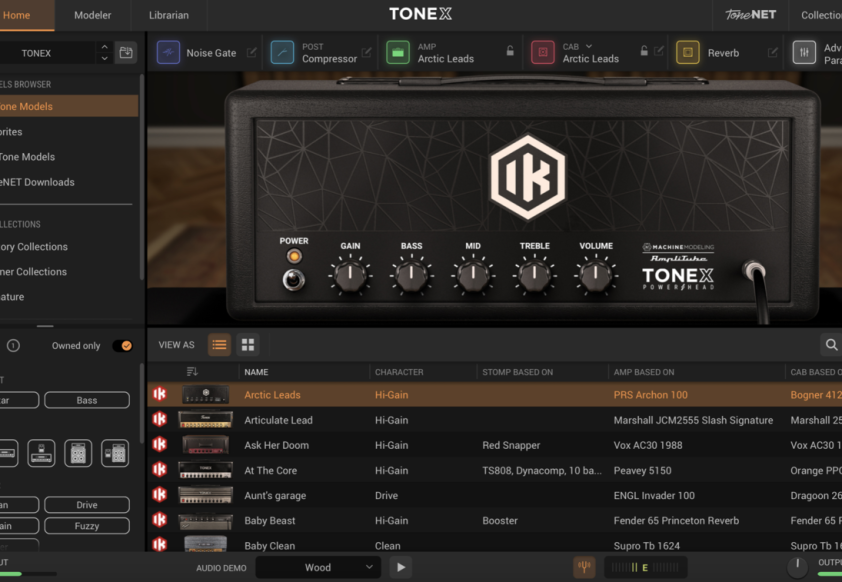
Task: Select the highlighted Tone Models entry
Action: [x=69, y=106]
